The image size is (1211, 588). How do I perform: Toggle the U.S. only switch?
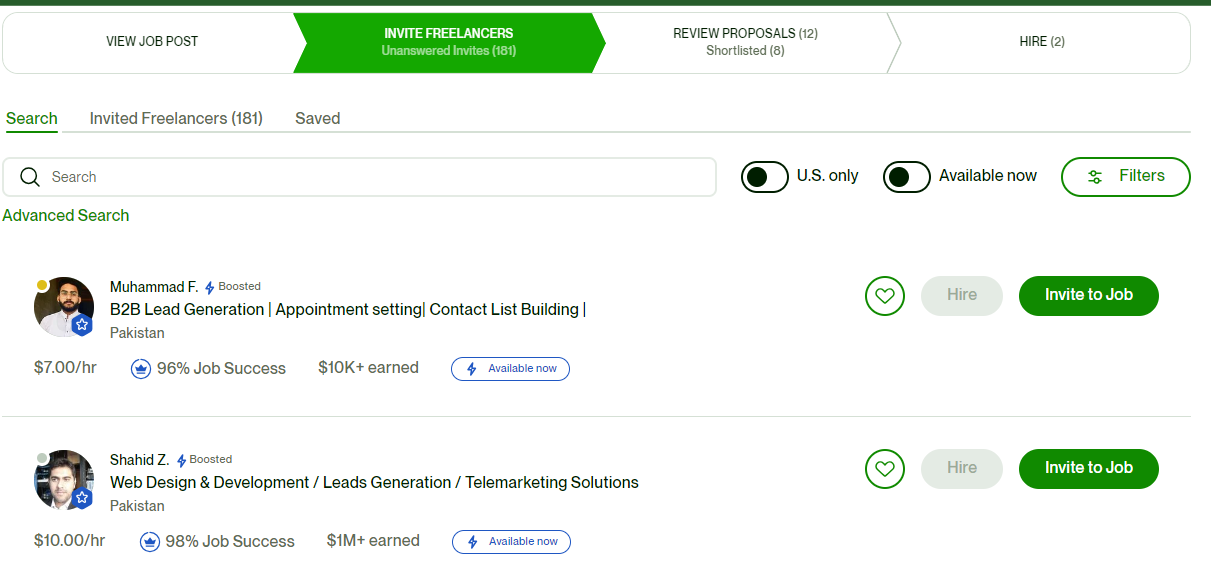765,177
